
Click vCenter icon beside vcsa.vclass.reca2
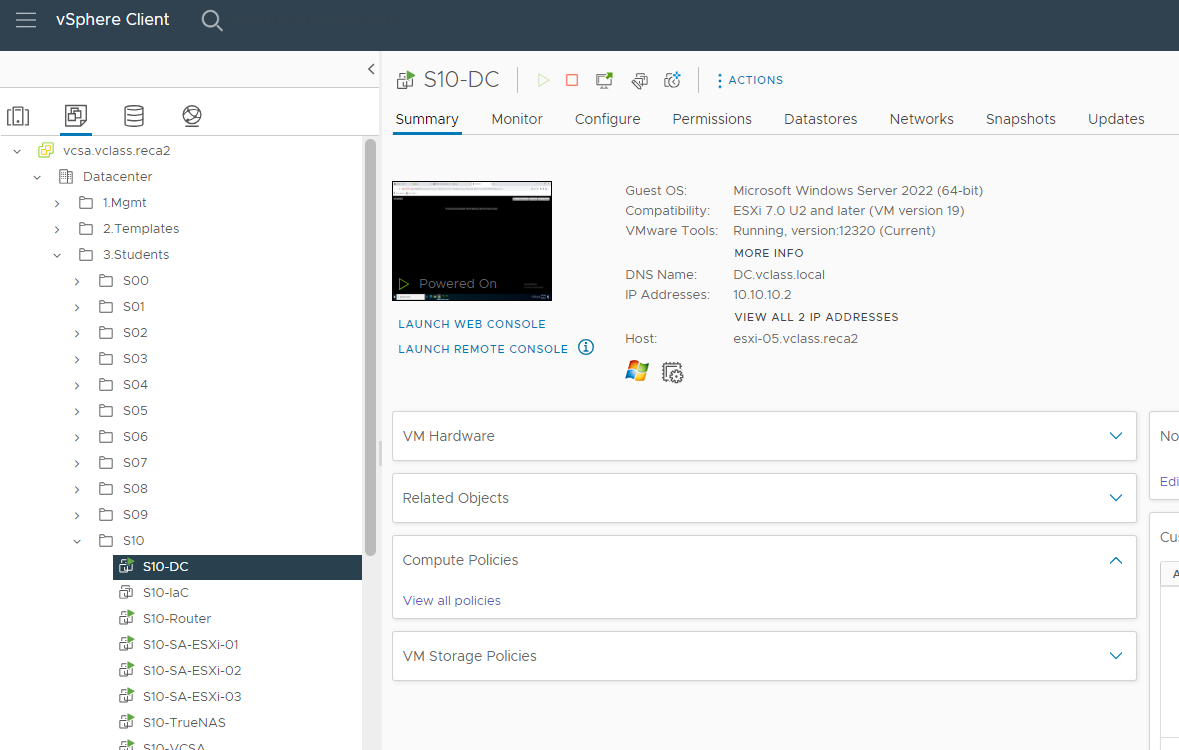point(46,150)
